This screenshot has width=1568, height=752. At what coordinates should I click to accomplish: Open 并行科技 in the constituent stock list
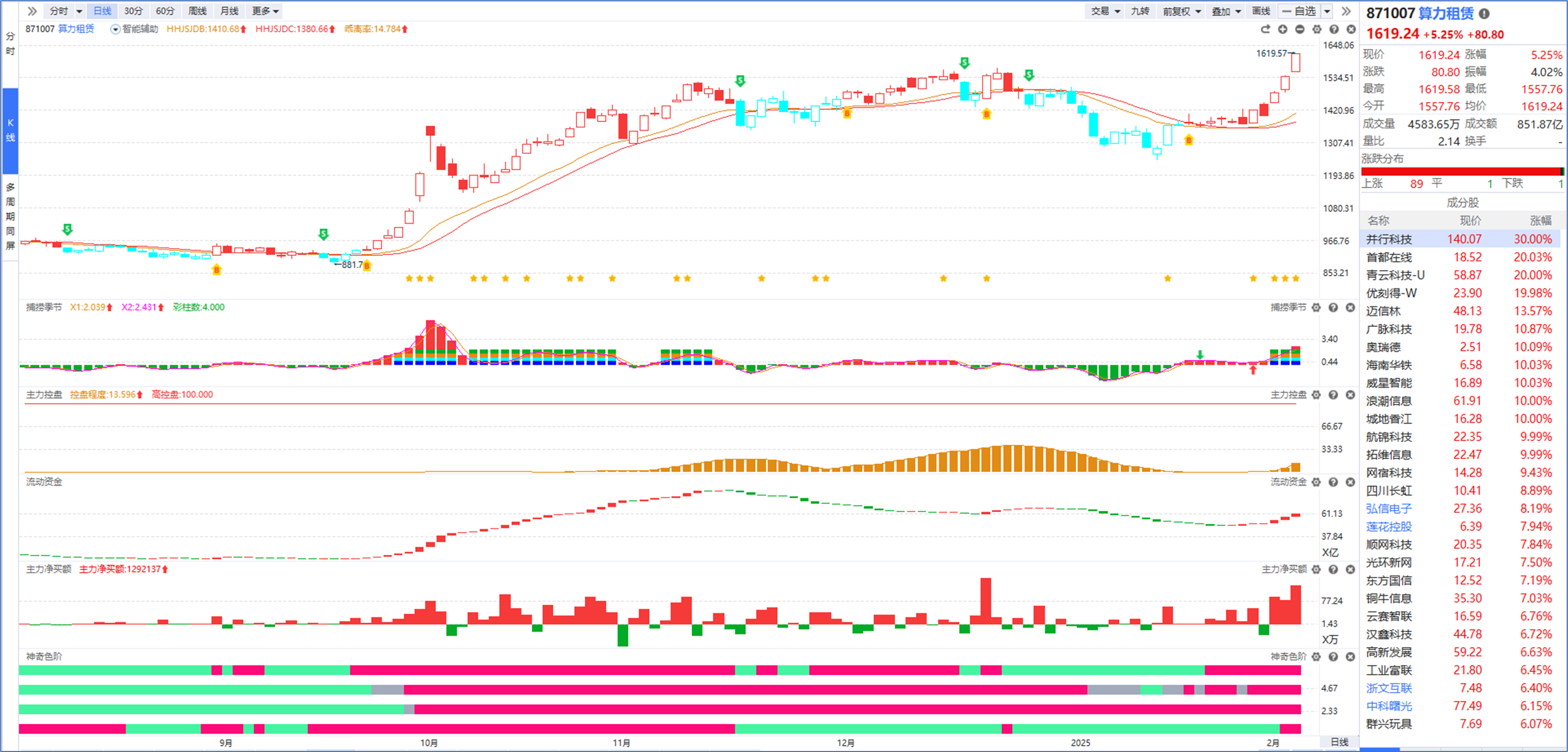1388,239
